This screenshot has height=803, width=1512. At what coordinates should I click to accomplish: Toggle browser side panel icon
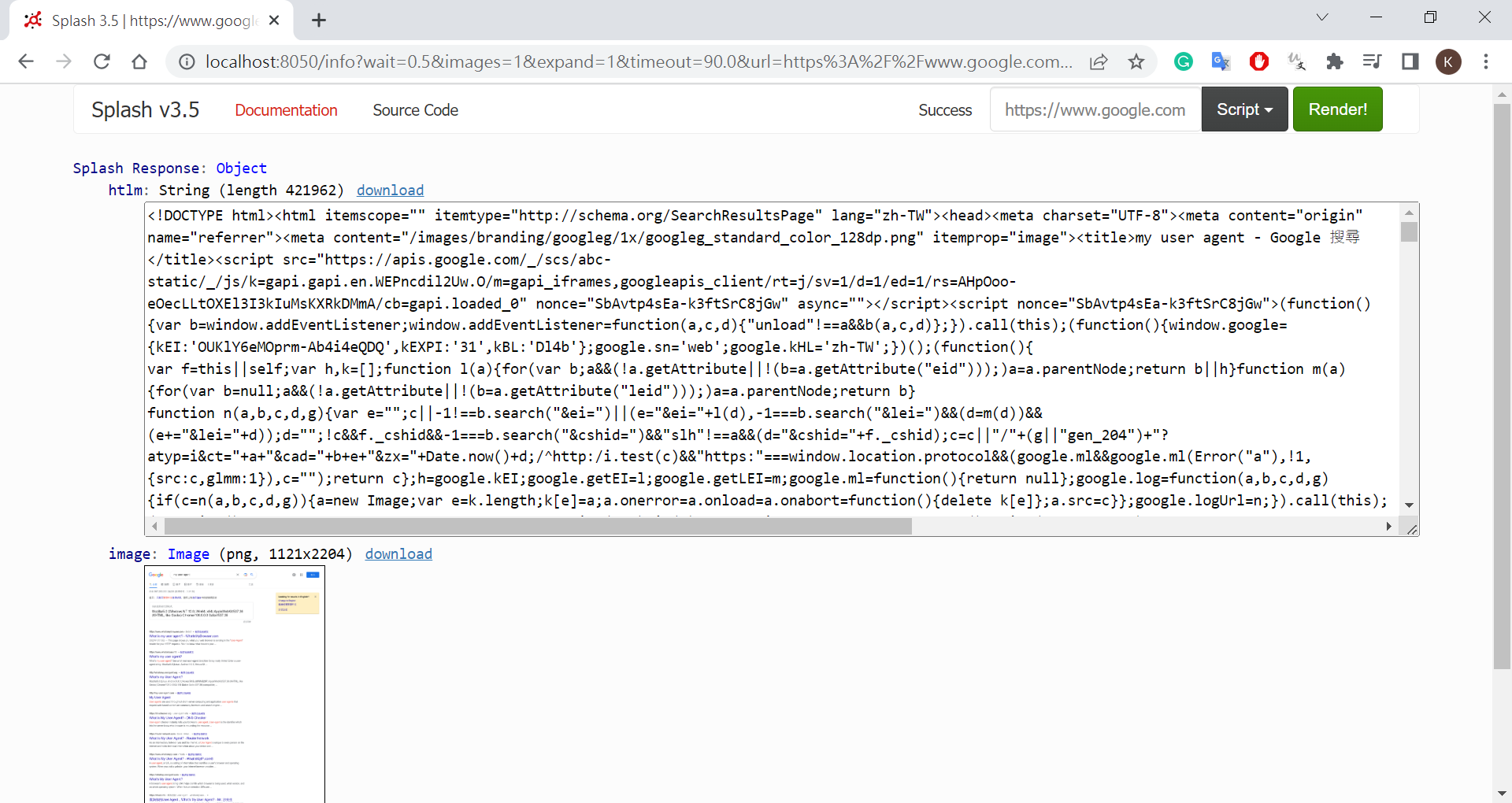[1410, 61]
